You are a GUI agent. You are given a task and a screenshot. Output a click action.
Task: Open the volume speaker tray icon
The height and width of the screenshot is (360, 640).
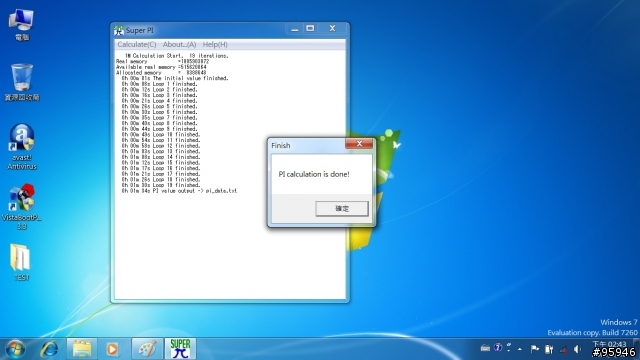pyautogui.click(x=577, y=349)
